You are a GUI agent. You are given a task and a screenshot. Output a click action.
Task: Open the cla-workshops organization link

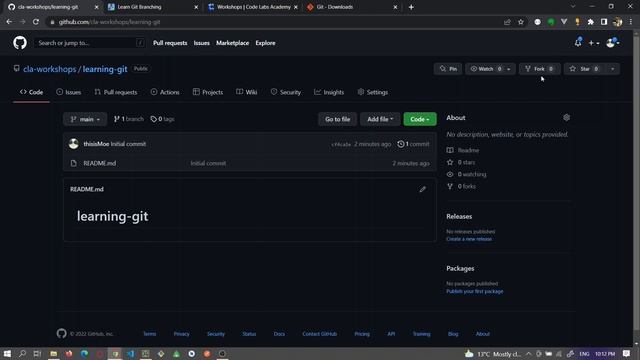point(50,69)
